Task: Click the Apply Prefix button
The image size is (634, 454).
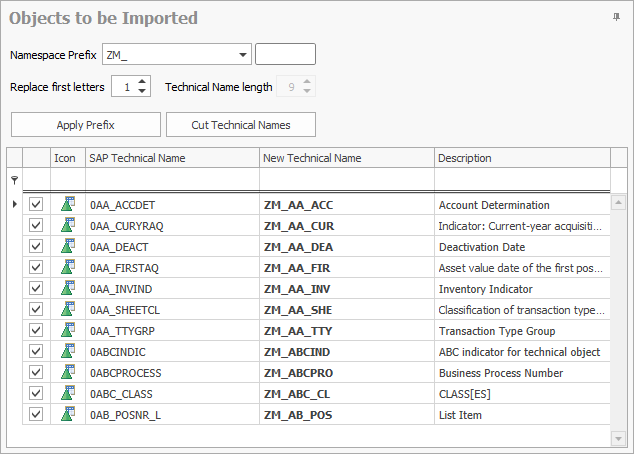Action: point(86,125)
